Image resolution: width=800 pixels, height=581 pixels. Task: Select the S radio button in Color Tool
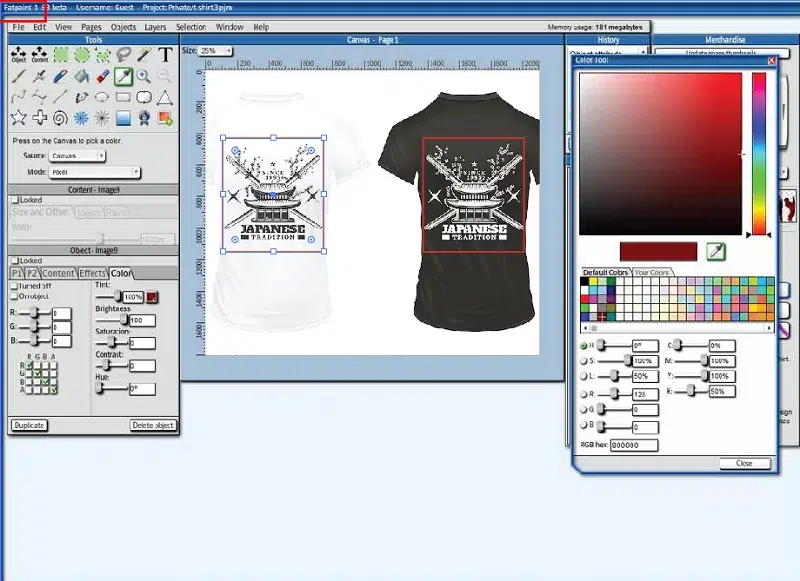pyautogui.click(x=584, y=361)
